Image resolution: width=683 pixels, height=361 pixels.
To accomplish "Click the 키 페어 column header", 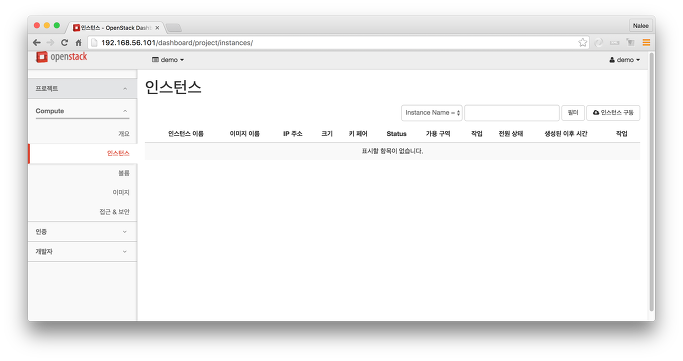I will (x=358, y=134).
